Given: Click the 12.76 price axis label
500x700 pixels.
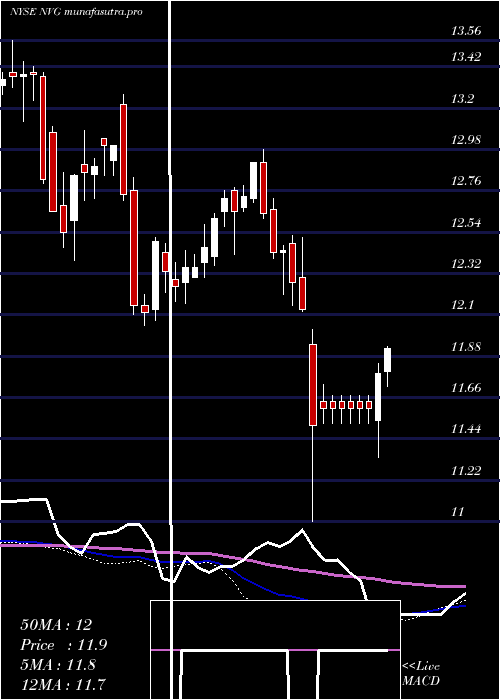Looking at the screenshot, I should point(466,181).
